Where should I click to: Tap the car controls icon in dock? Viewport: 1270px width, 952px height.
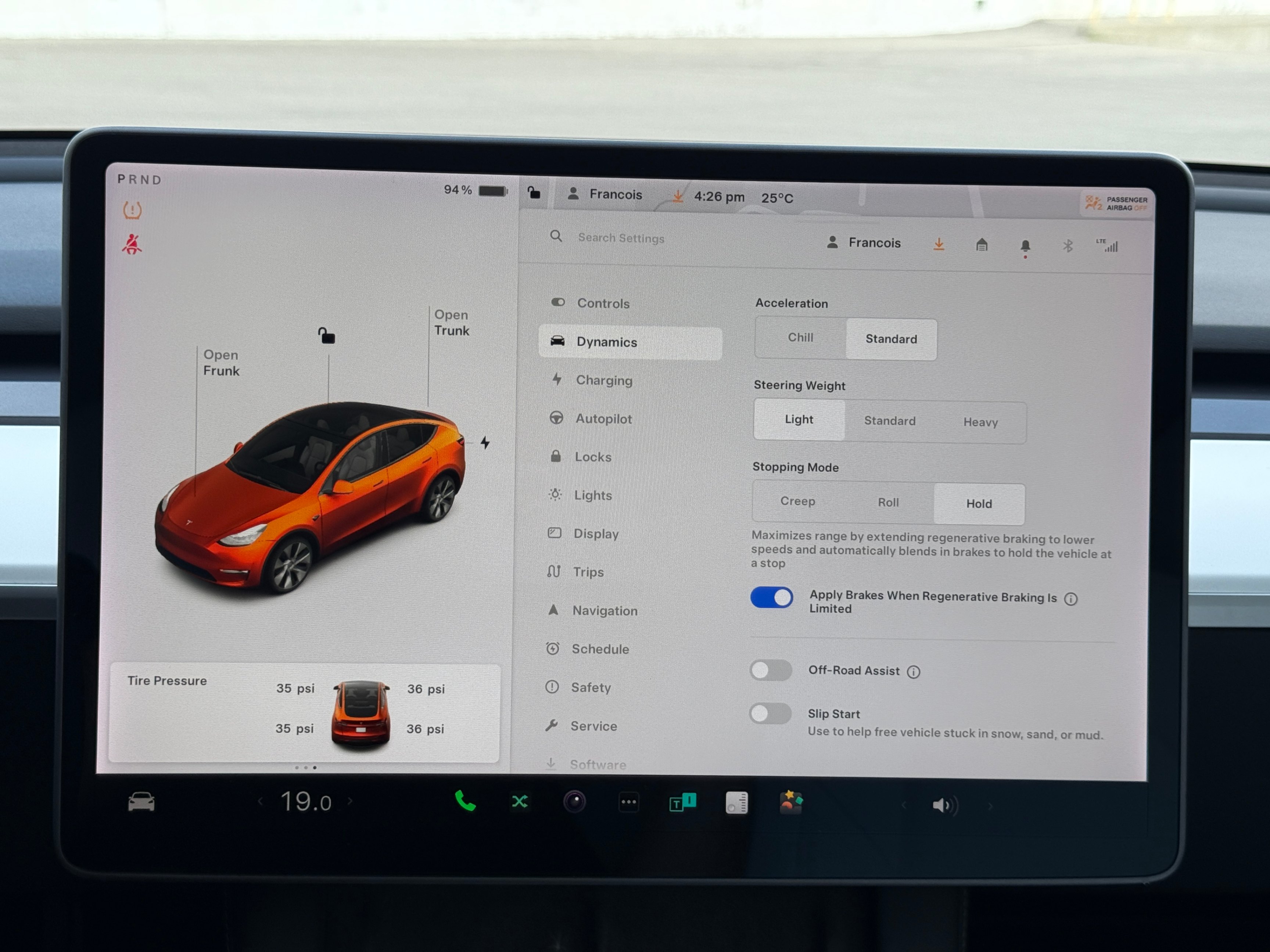pyautogui.click(x=141, y=802)
